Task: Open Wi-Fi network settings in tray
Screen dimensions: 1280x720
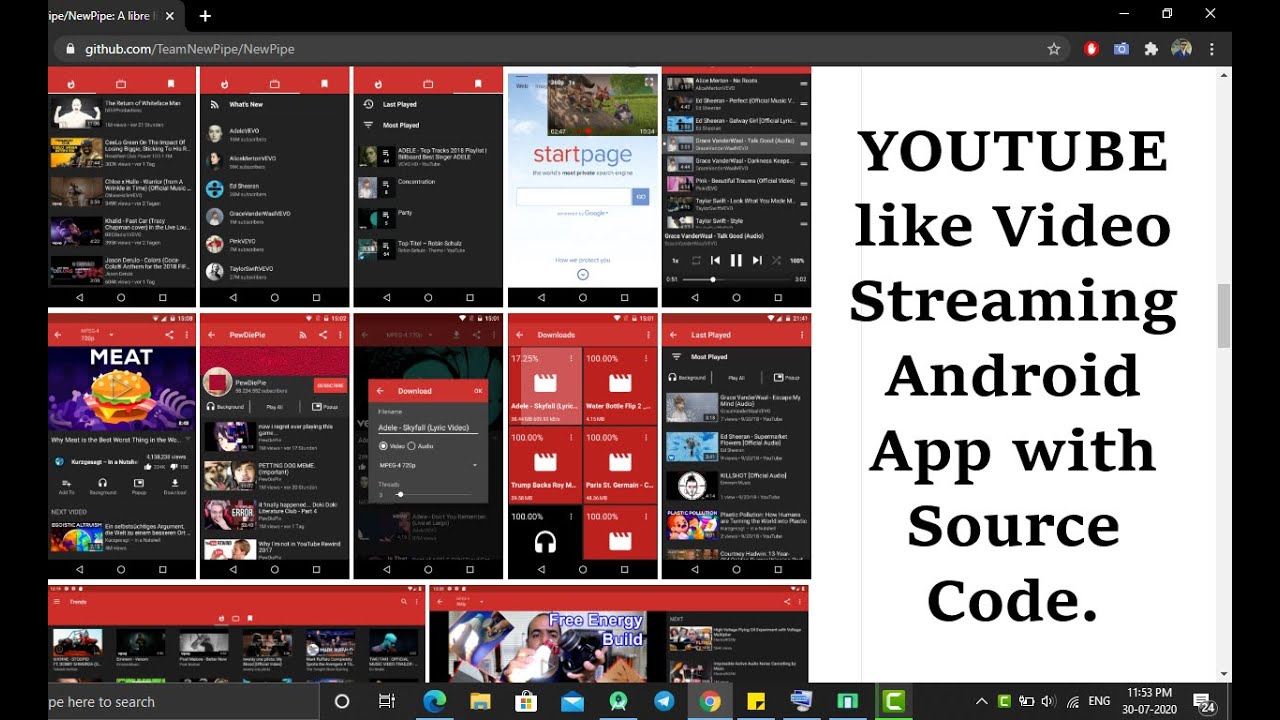Action: coord(1072,701)
